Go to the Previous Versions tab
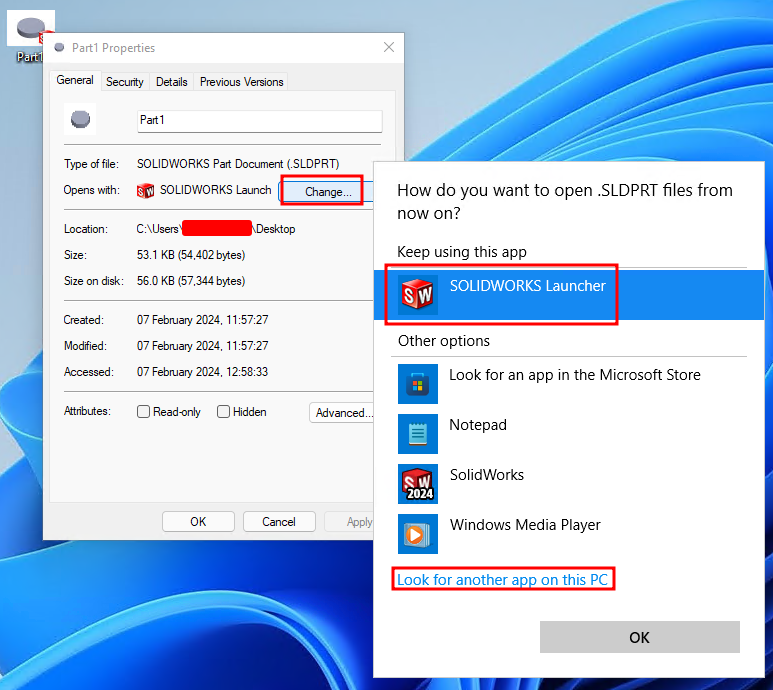Screen dimensions: 773x690 coord(241,82)
